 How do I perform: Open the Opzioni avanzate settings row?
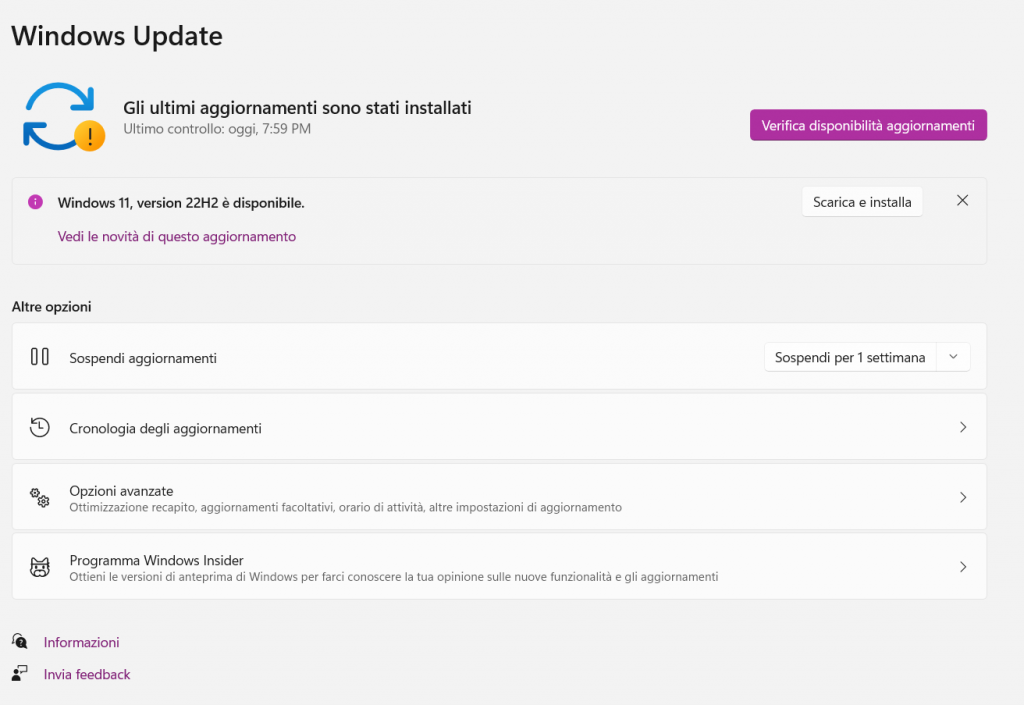[x=499, y=497]
